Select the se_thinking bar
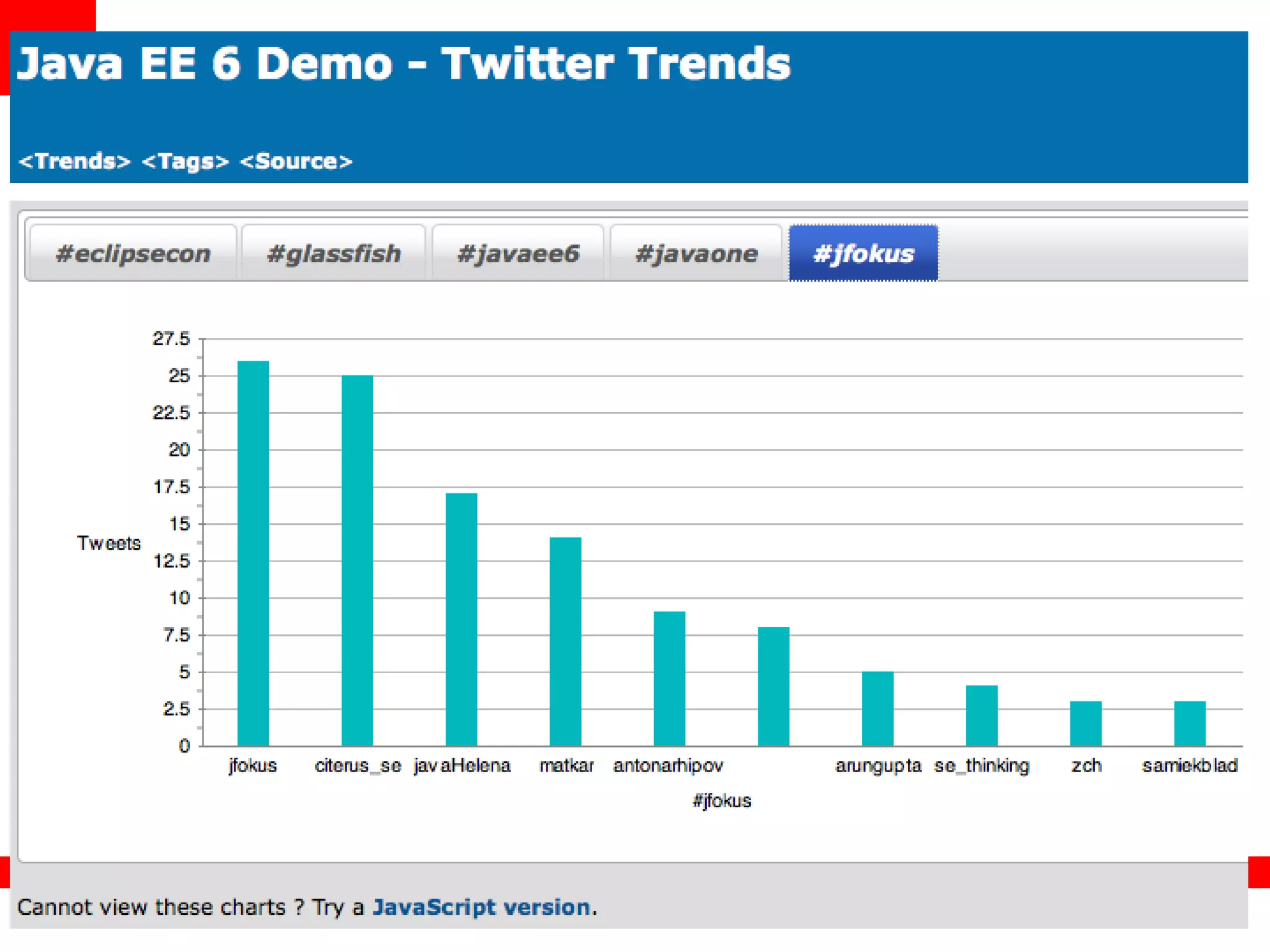Screen dimensions: 1270x952 pos(982,715)
